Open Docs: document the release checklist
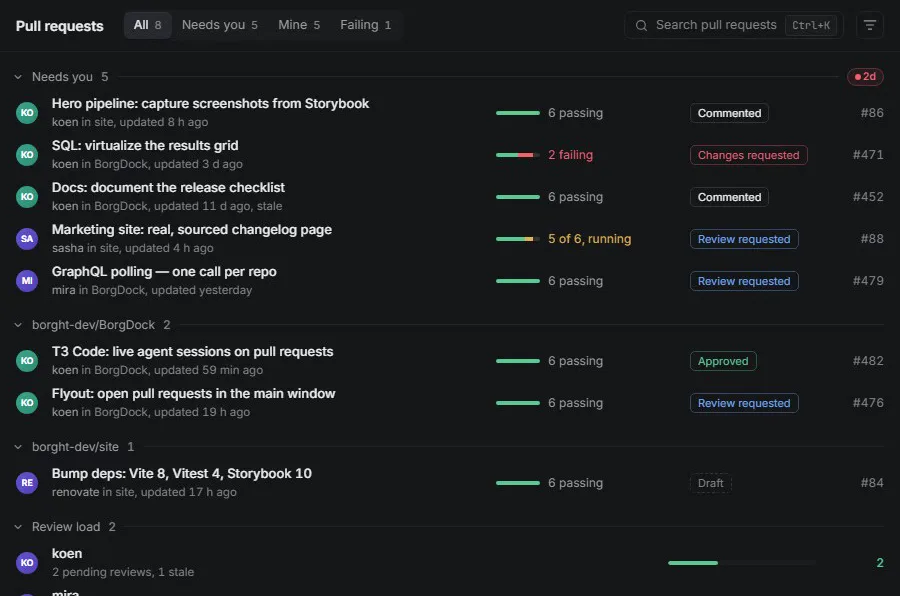 click(x=168, y=188)
